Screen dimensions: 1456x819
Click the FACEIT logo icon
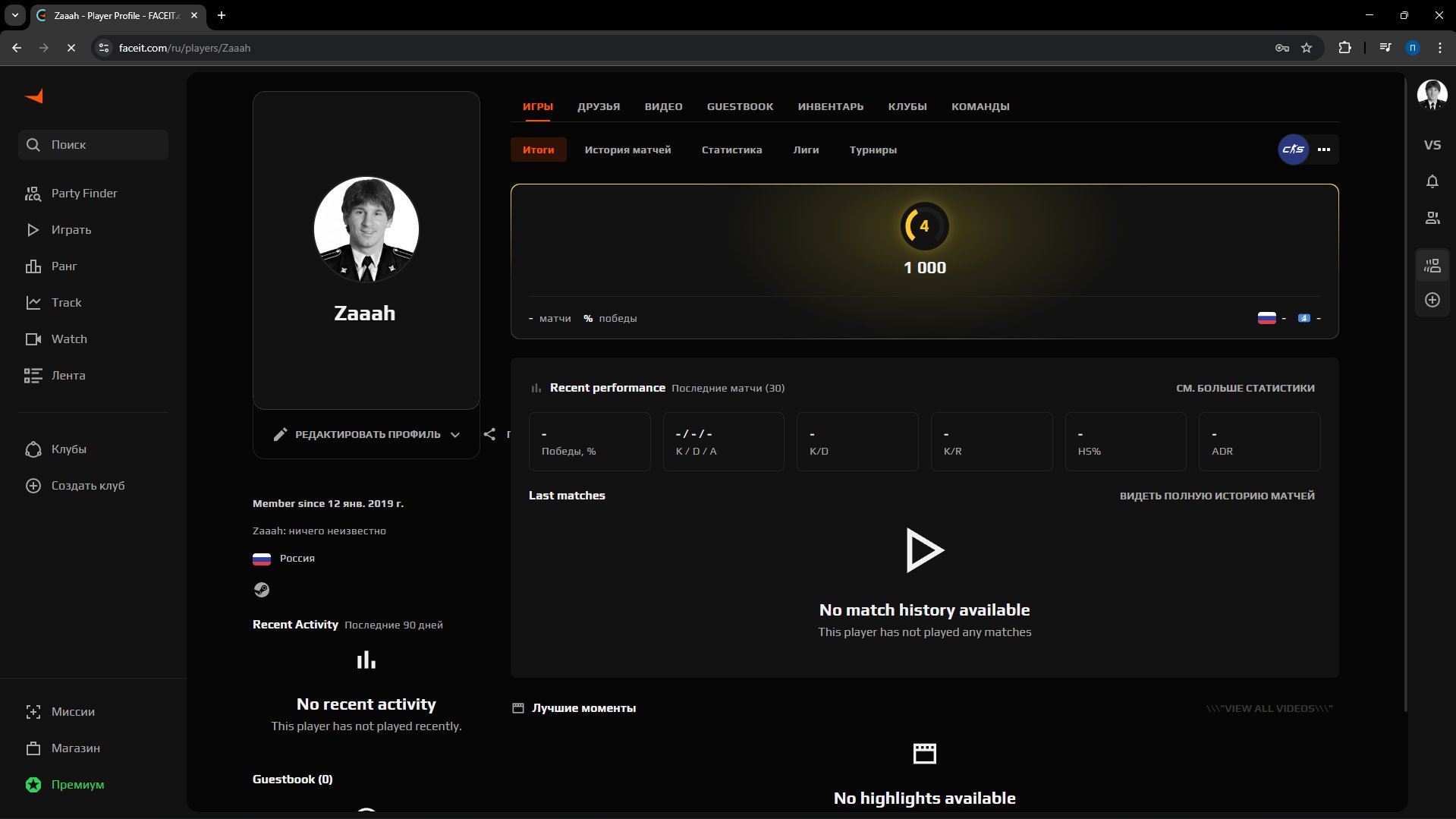coord(34,96)
